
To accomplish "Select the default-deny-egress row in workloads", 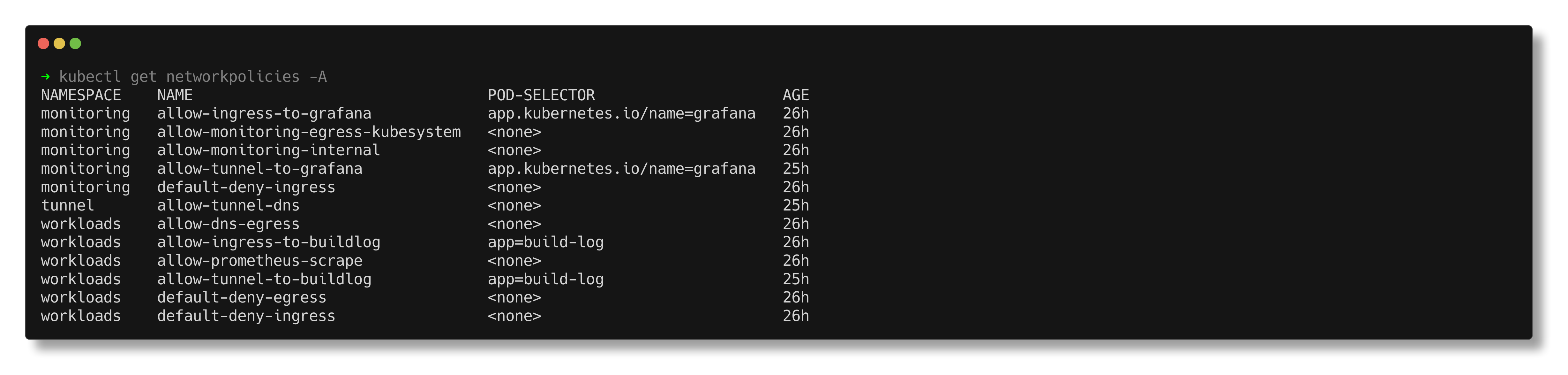I will 241,297.
